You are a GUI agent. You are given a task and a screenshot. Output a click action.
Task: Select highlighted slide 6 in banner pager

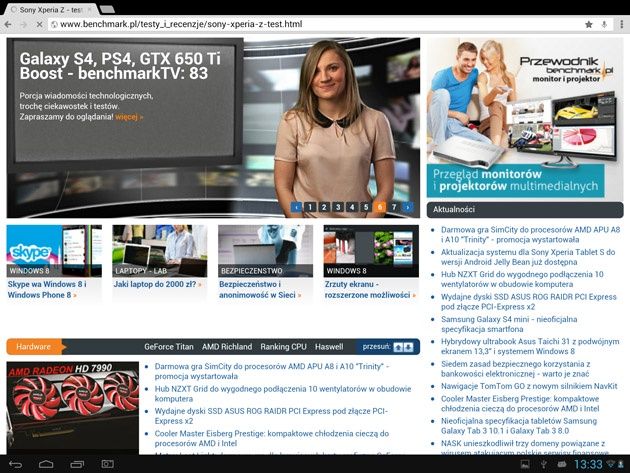pyautogui.click(x=380, y=207)
